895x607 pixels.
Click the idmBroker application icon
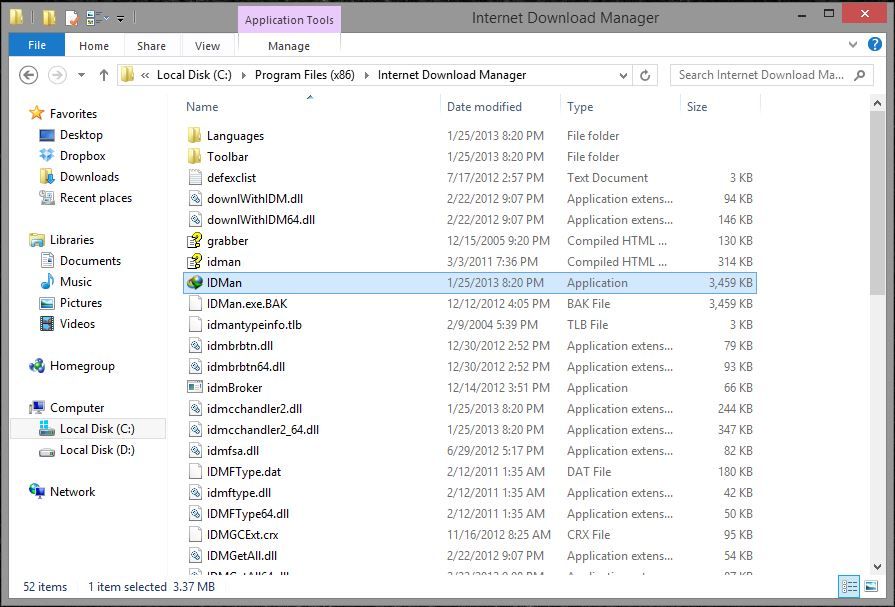(x=195, y=387)
